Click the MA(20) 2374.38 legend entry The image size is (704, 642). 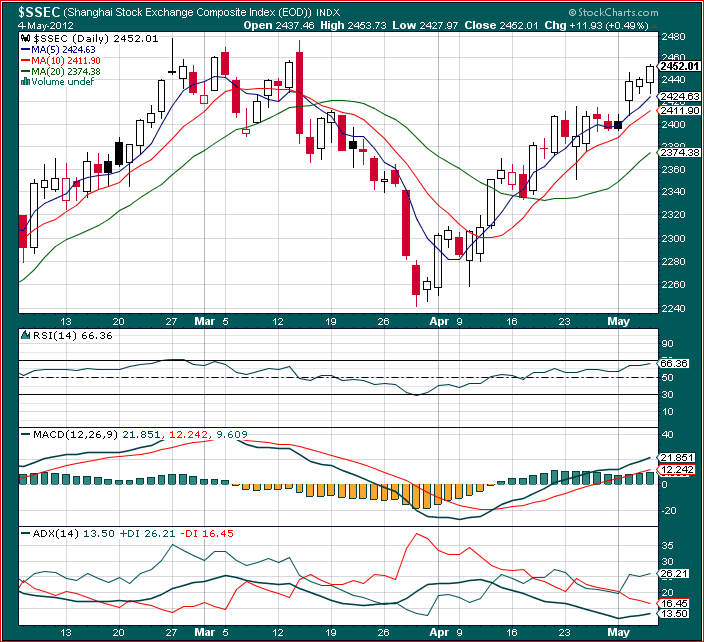[x=60, y=71]
